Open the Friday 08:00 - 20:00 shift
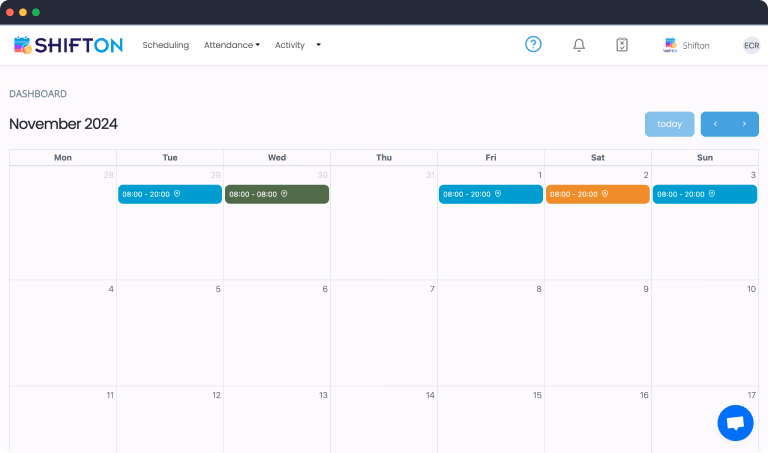Viewport: 768px width, 453px height. [x=490, y=194]
